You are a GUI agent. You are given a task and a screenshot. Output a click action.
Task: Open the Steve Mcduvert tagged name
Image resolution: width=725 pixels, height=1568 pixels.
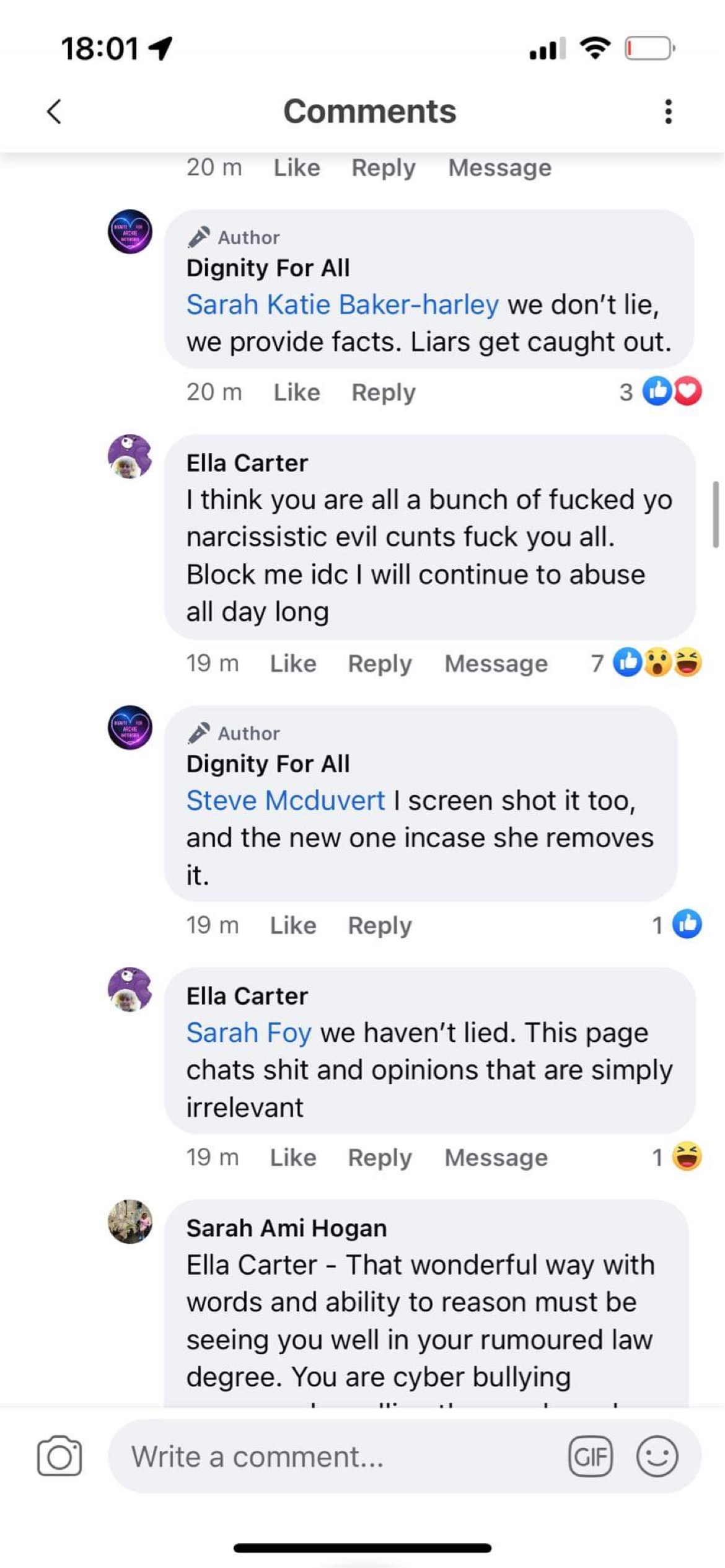286,800
